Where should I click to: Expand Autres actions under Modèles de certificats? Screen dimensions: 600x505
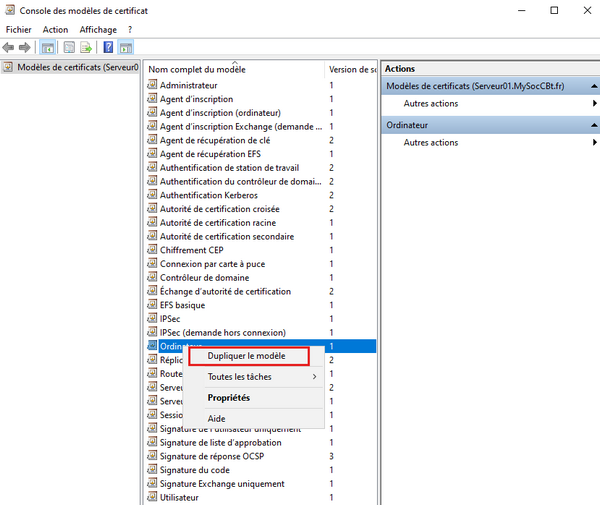pos(430,104)
